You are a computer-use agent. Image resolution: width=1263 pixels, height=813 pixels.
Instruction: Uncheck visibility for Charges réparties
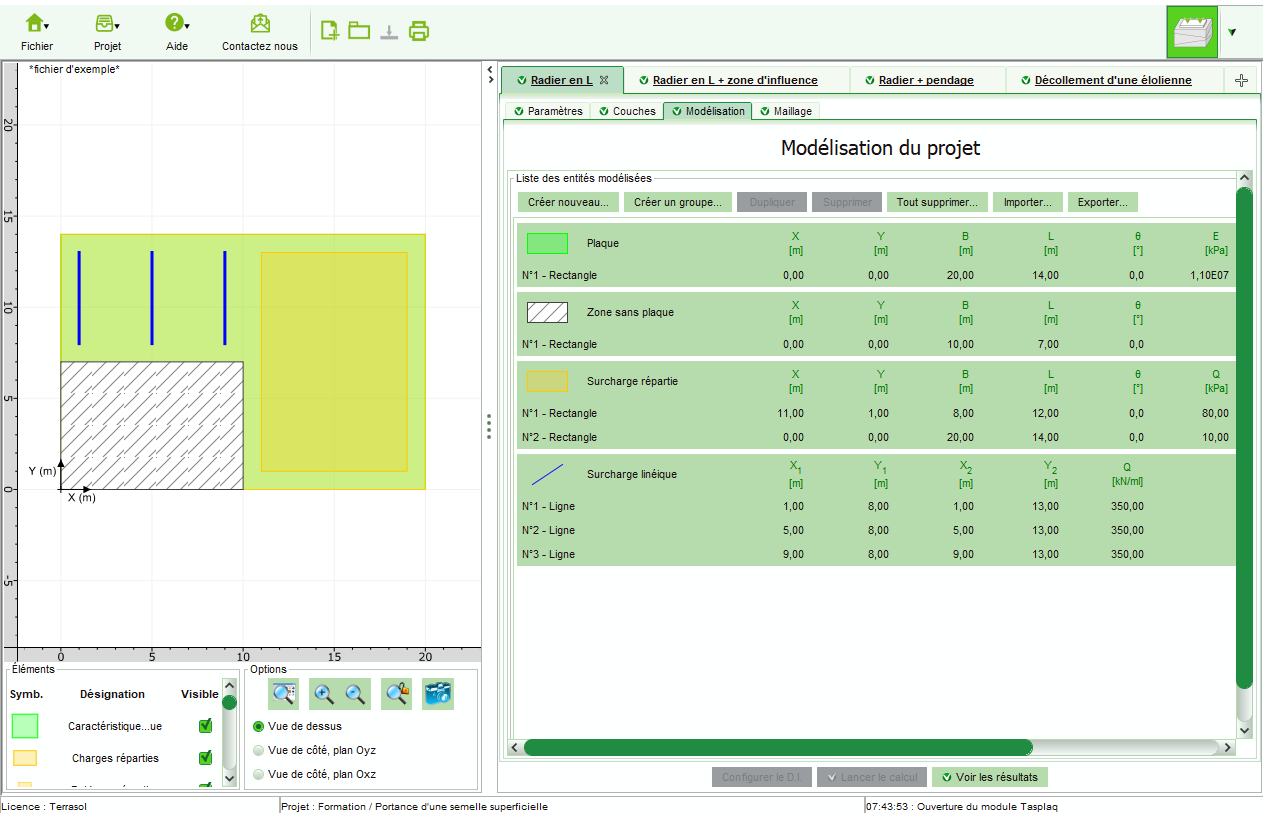click(206, 758)
